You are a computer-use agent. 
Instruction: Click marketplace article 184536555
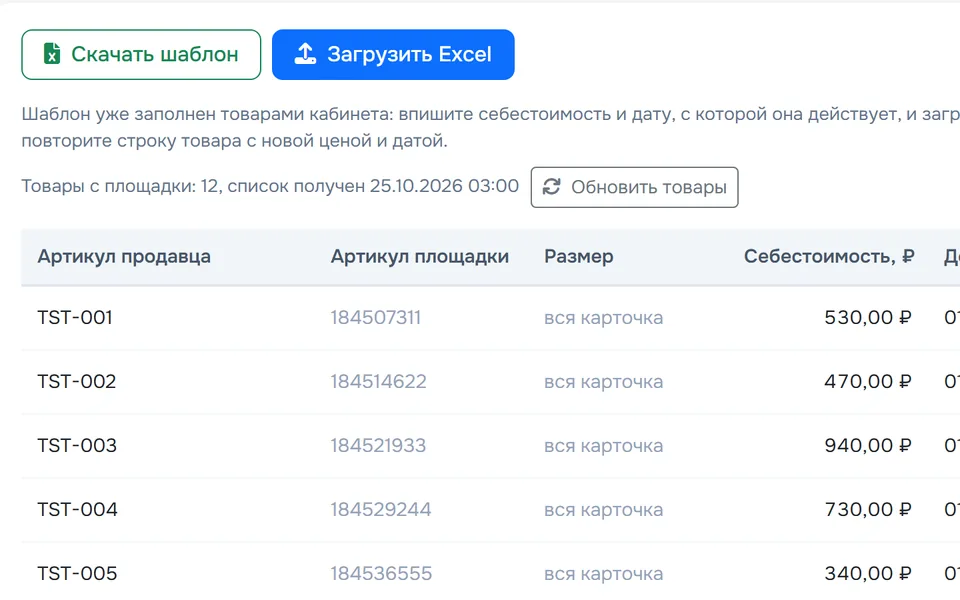(x=381, y=574)
